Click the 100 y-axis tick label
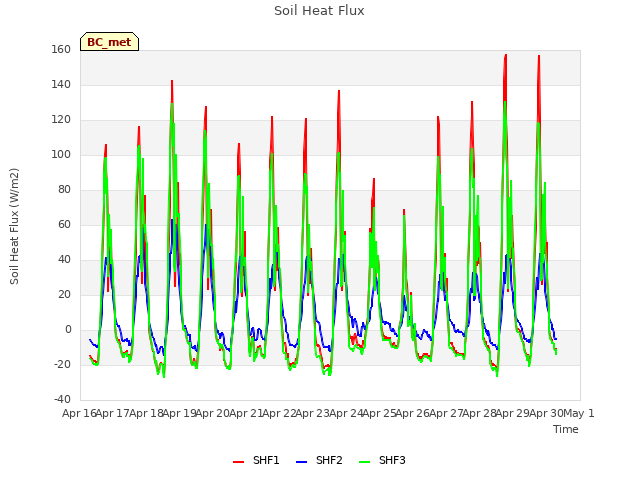640x480 pixels. tap(61, 155)
